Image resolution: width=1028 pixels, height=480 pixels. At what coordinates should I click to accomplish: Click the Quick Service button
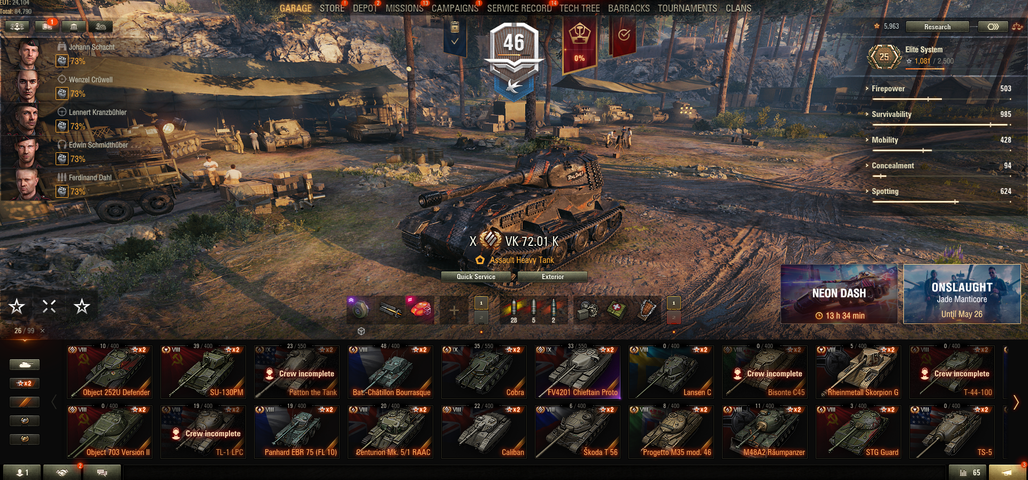tap(477, 277)
